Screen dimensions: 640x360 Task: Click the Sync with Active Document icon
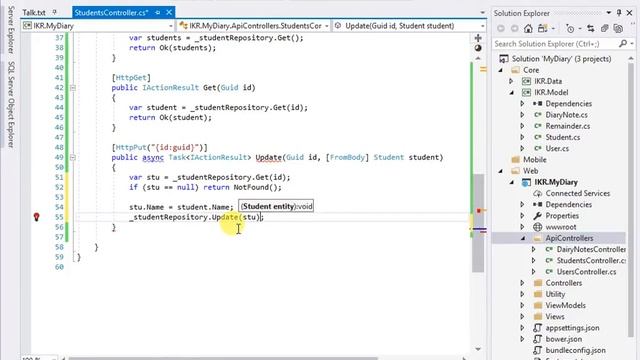(x=591, y=29)
